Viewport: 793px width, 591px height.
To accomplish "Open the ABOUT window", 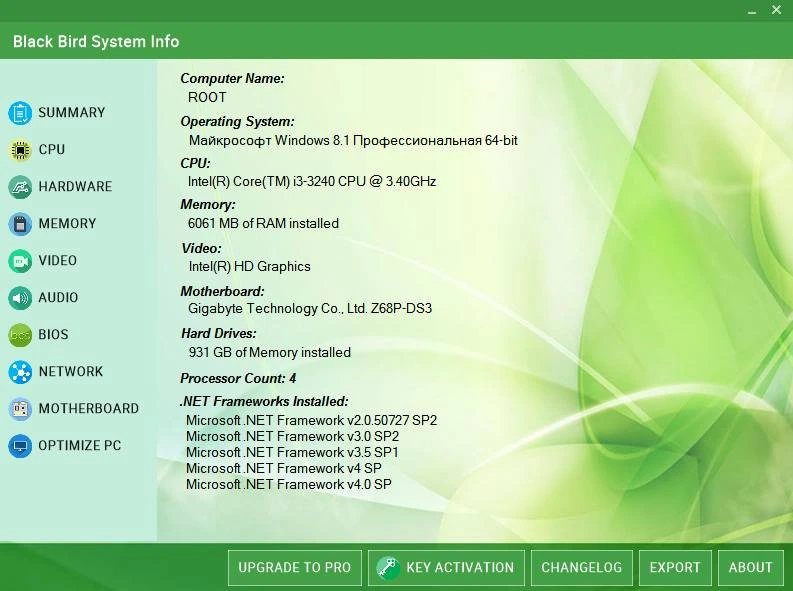I will tap(751, 568).
